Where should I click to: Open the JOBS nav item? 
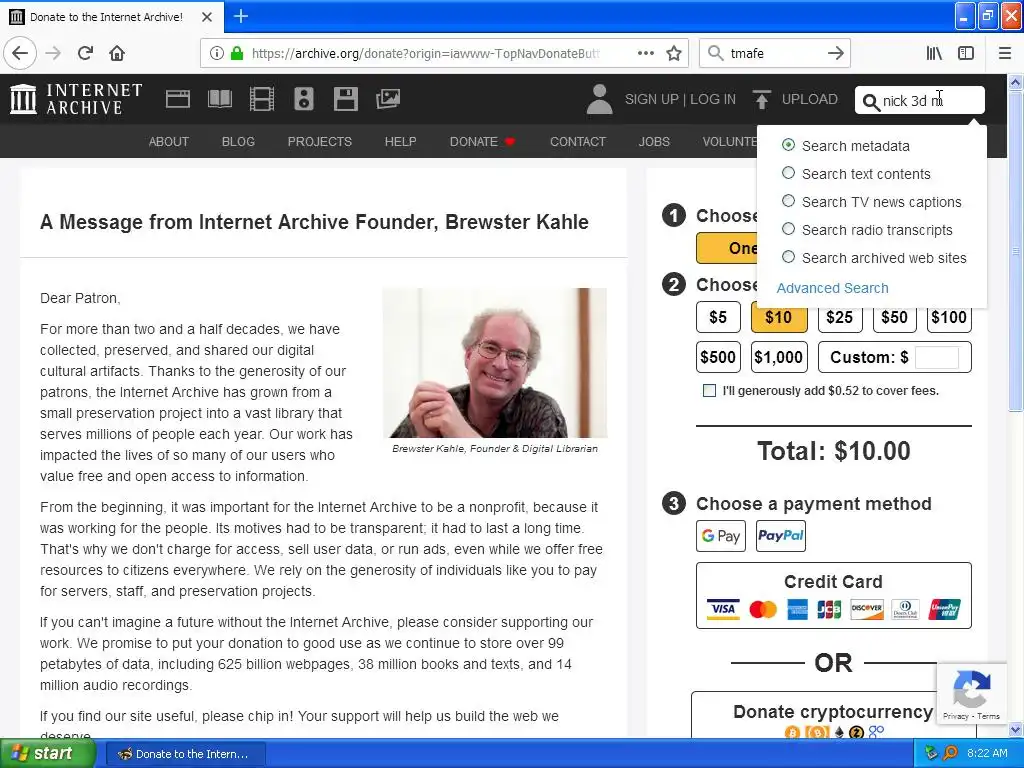[x=654, y=142]
